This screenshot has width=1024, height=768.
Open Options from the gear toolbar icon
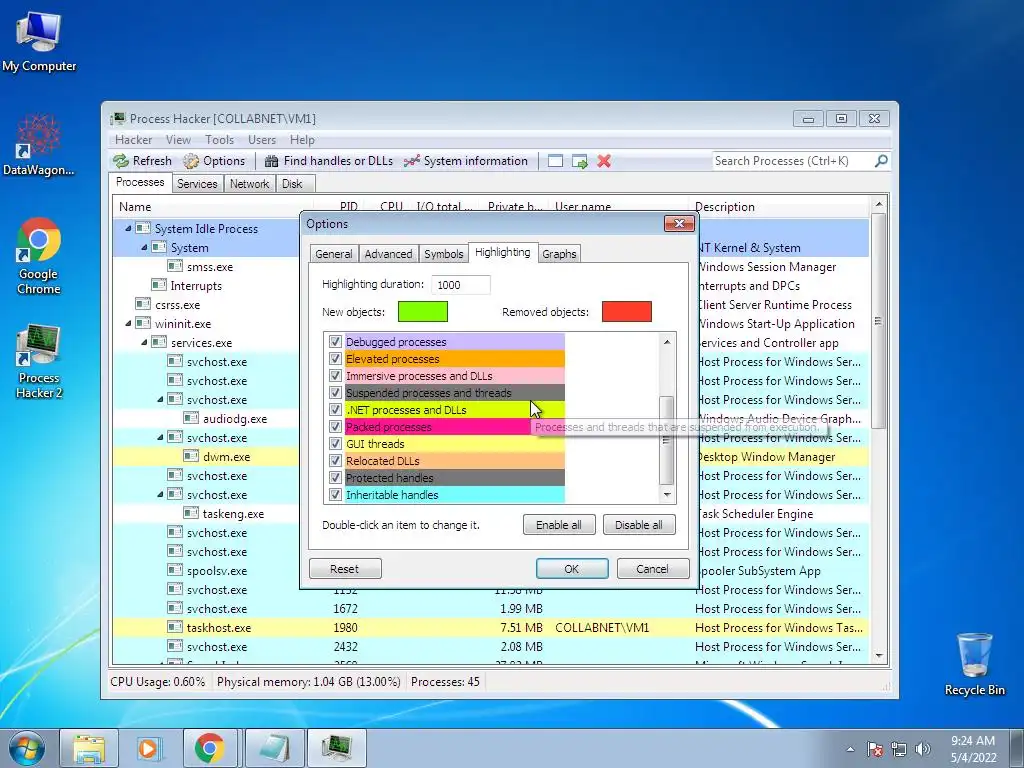[191, 161]
